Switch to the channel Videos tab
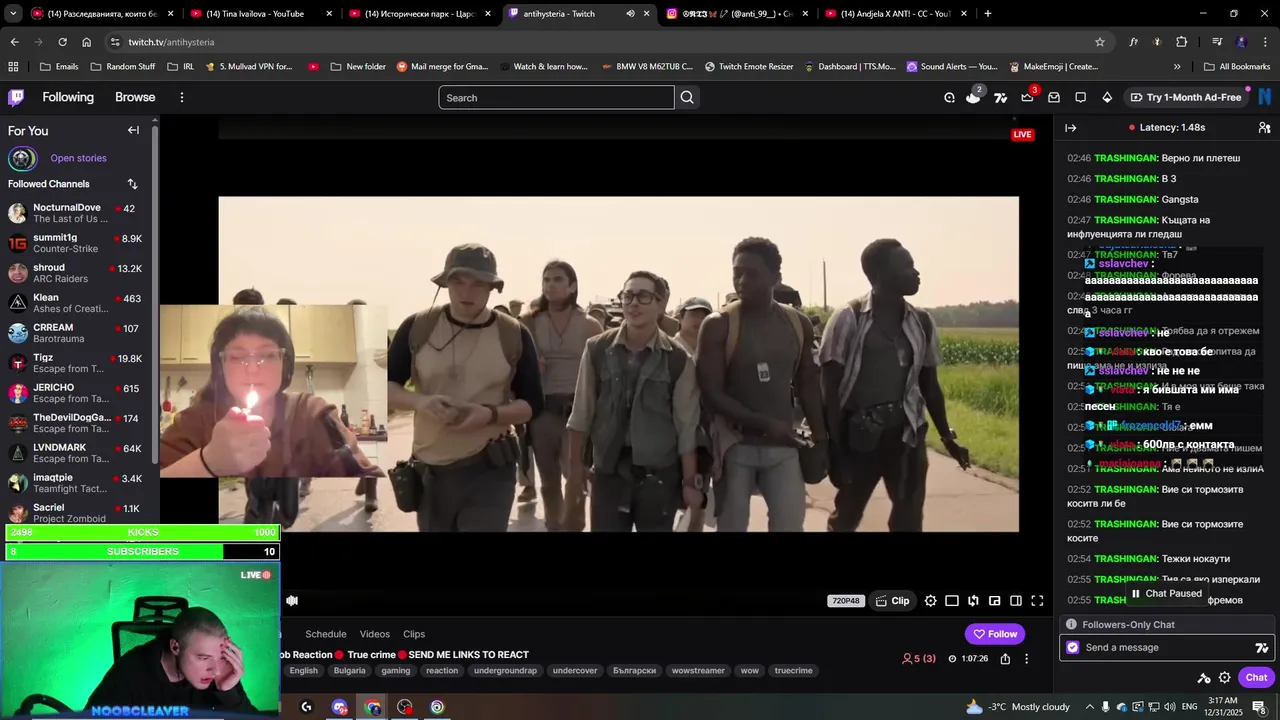Image resolution: width=1280 pixels, height=720 pixels. coord(375,634)
